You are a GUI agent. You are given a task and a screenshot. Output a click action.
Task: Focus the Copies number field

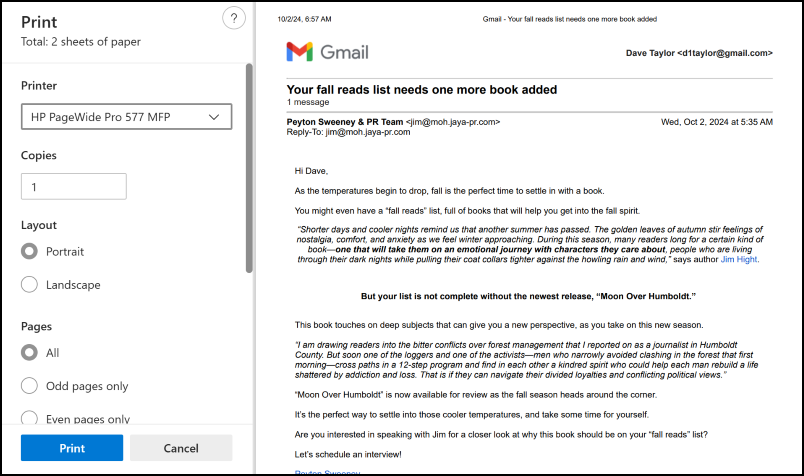click(x=74, y=187)
